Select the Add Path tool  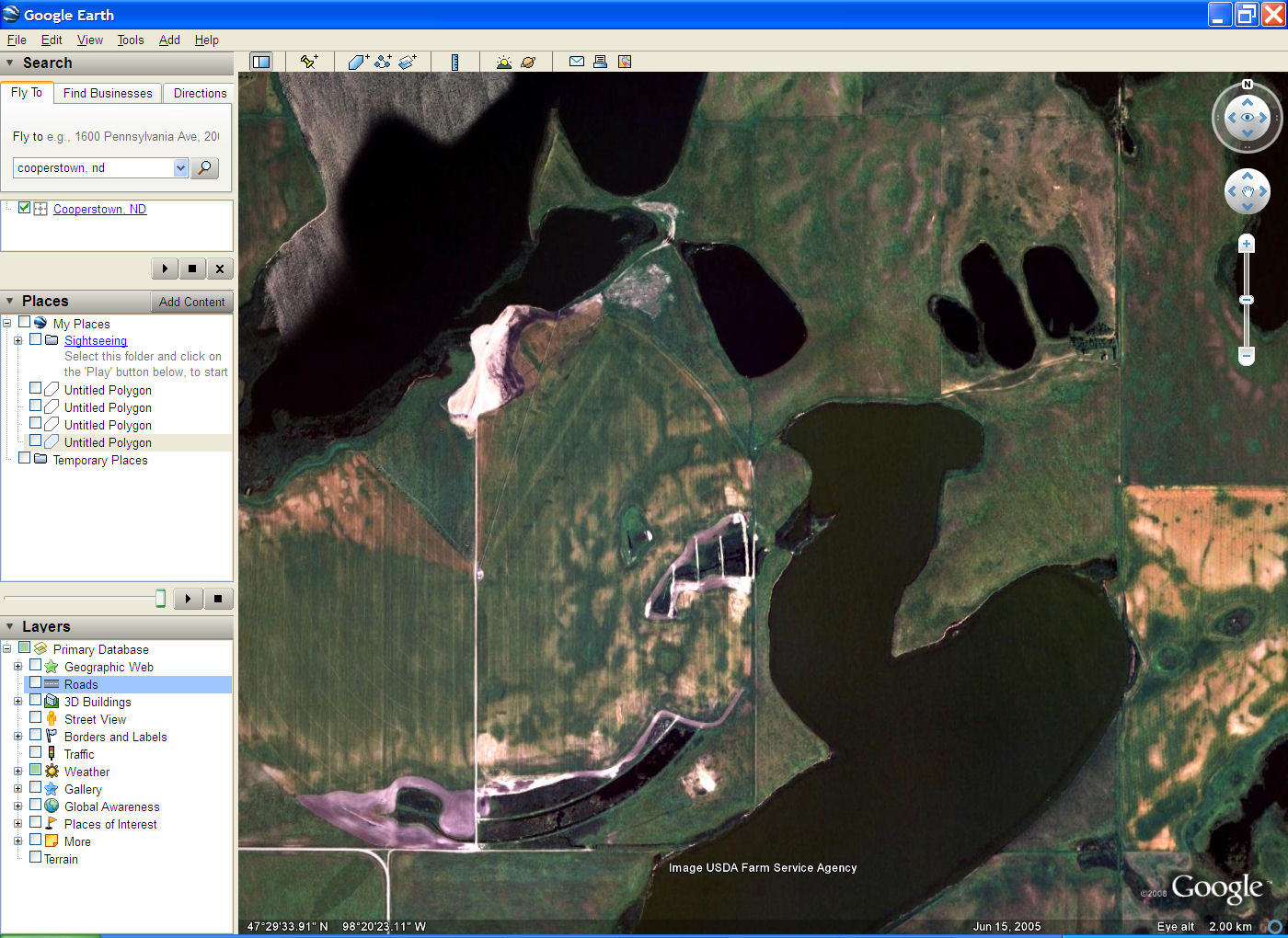pos(383,62)
